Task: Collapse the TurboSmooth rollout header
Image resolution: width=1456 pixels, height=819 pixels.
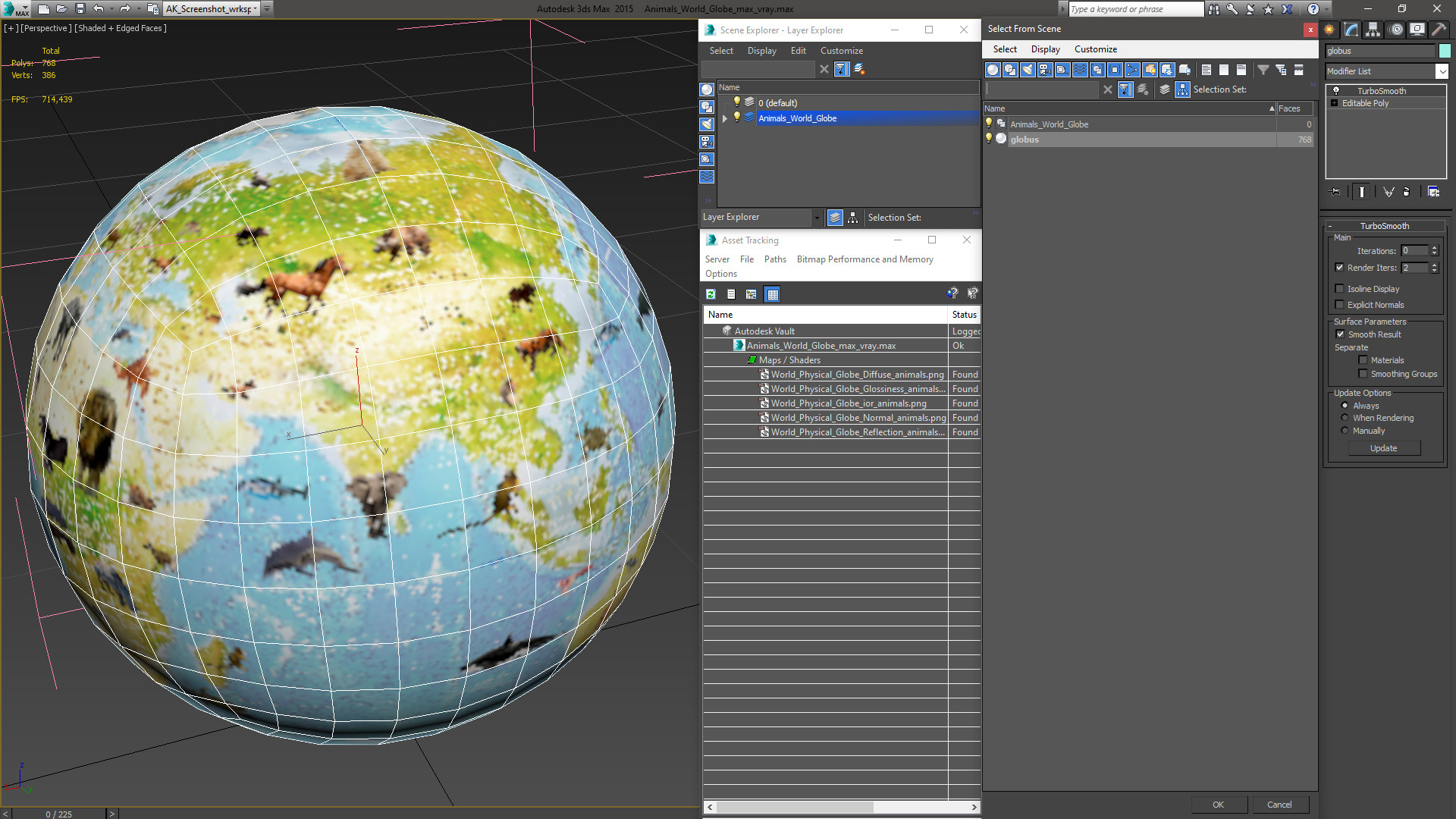Action: pyautogui.click(x=1384, y=226)
